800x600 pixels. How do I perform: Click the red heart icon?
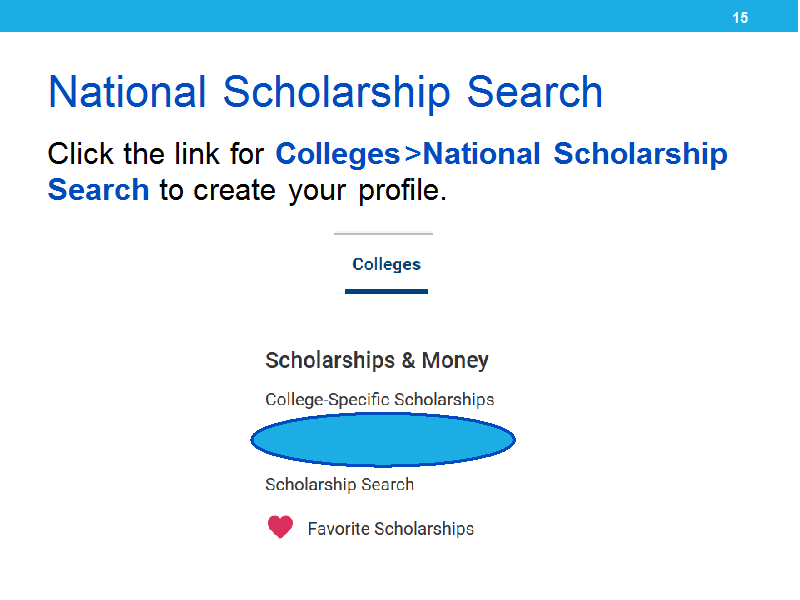280,527
